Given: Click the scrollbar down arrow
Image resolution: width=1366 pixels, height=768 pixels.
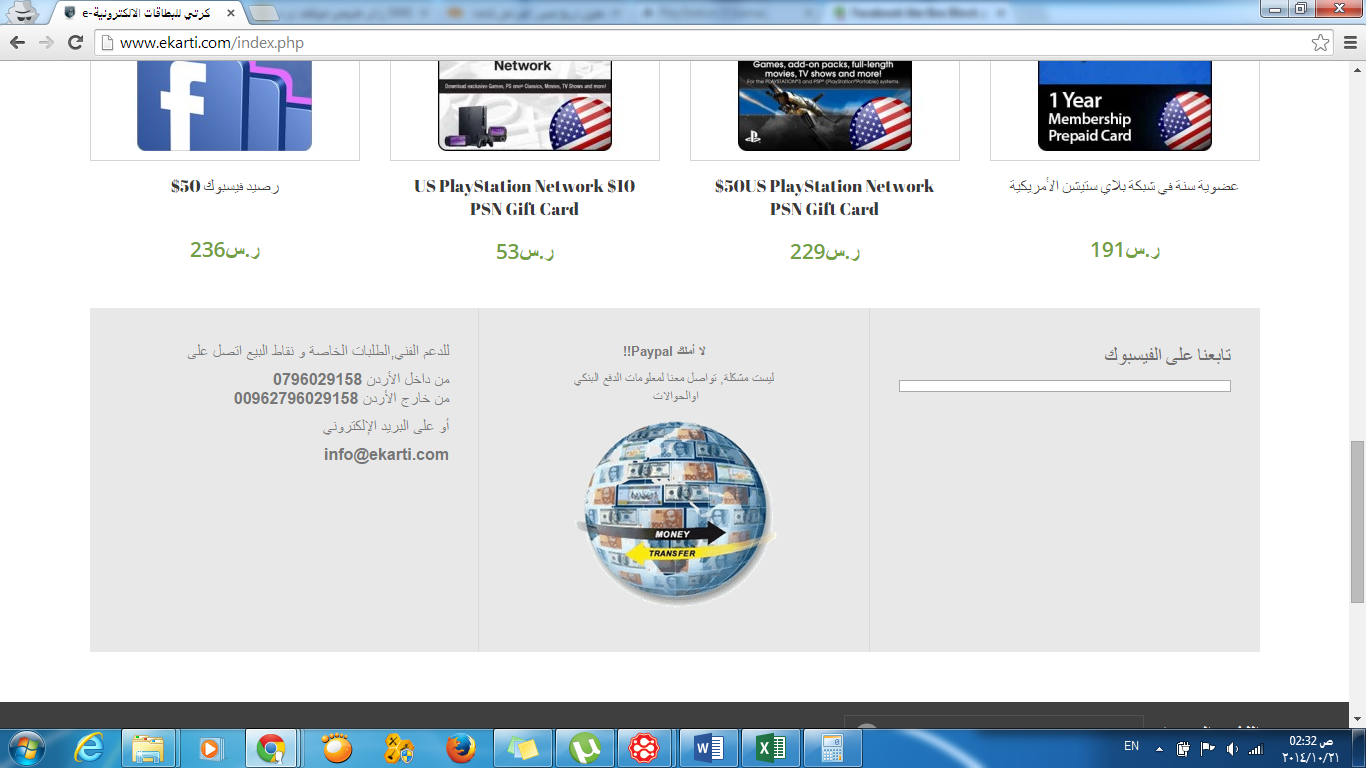Looking at the screenshot, I should click(x=1357, y=719).
